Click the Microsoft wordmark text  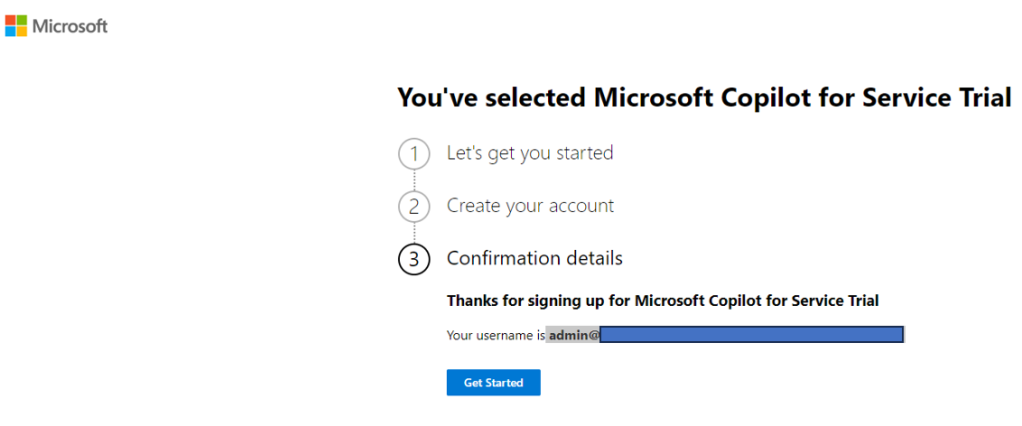pos(70,26)
